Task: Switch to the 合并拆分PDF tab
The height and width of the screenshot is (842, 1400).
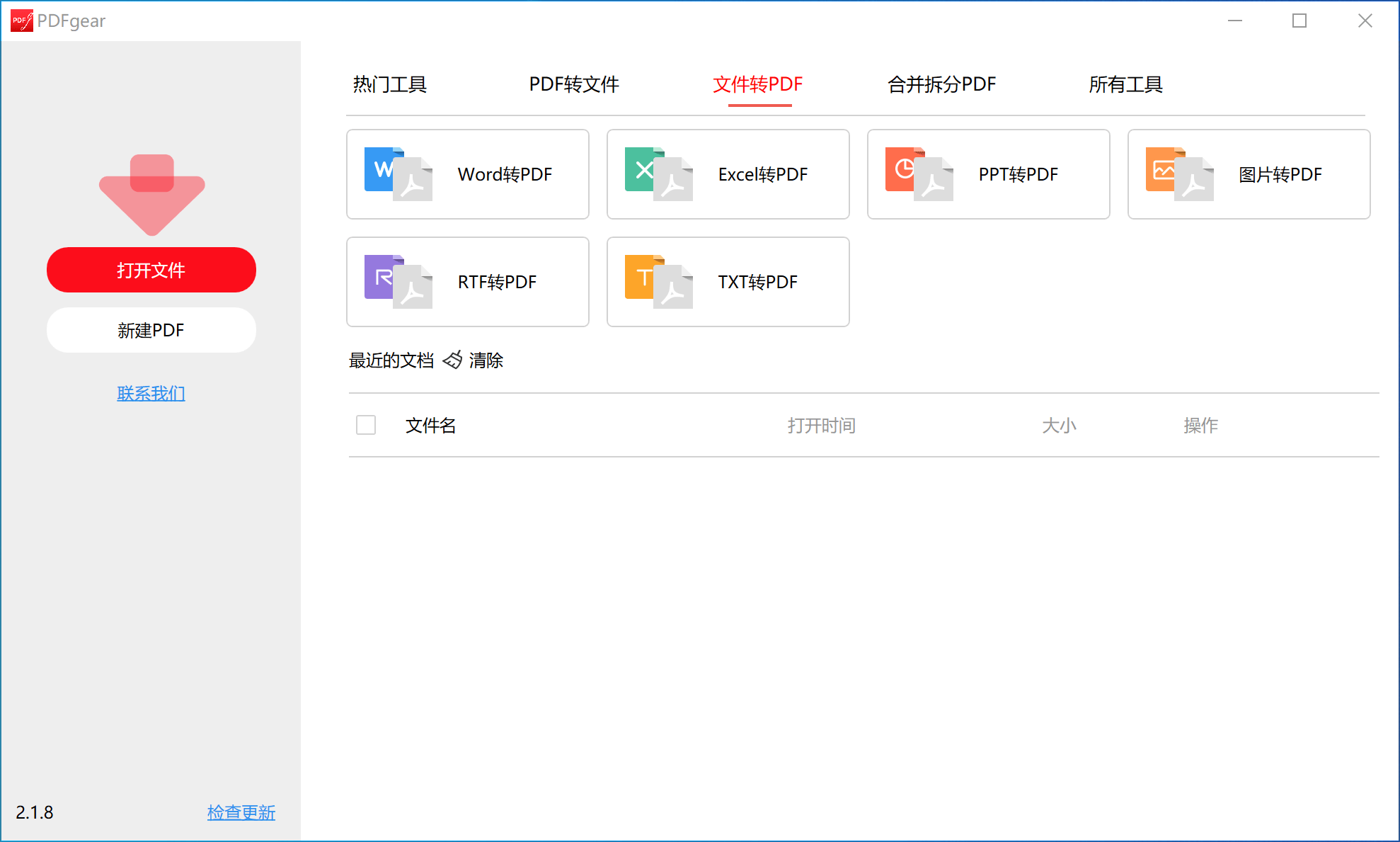Action: [x=941, y=84]
